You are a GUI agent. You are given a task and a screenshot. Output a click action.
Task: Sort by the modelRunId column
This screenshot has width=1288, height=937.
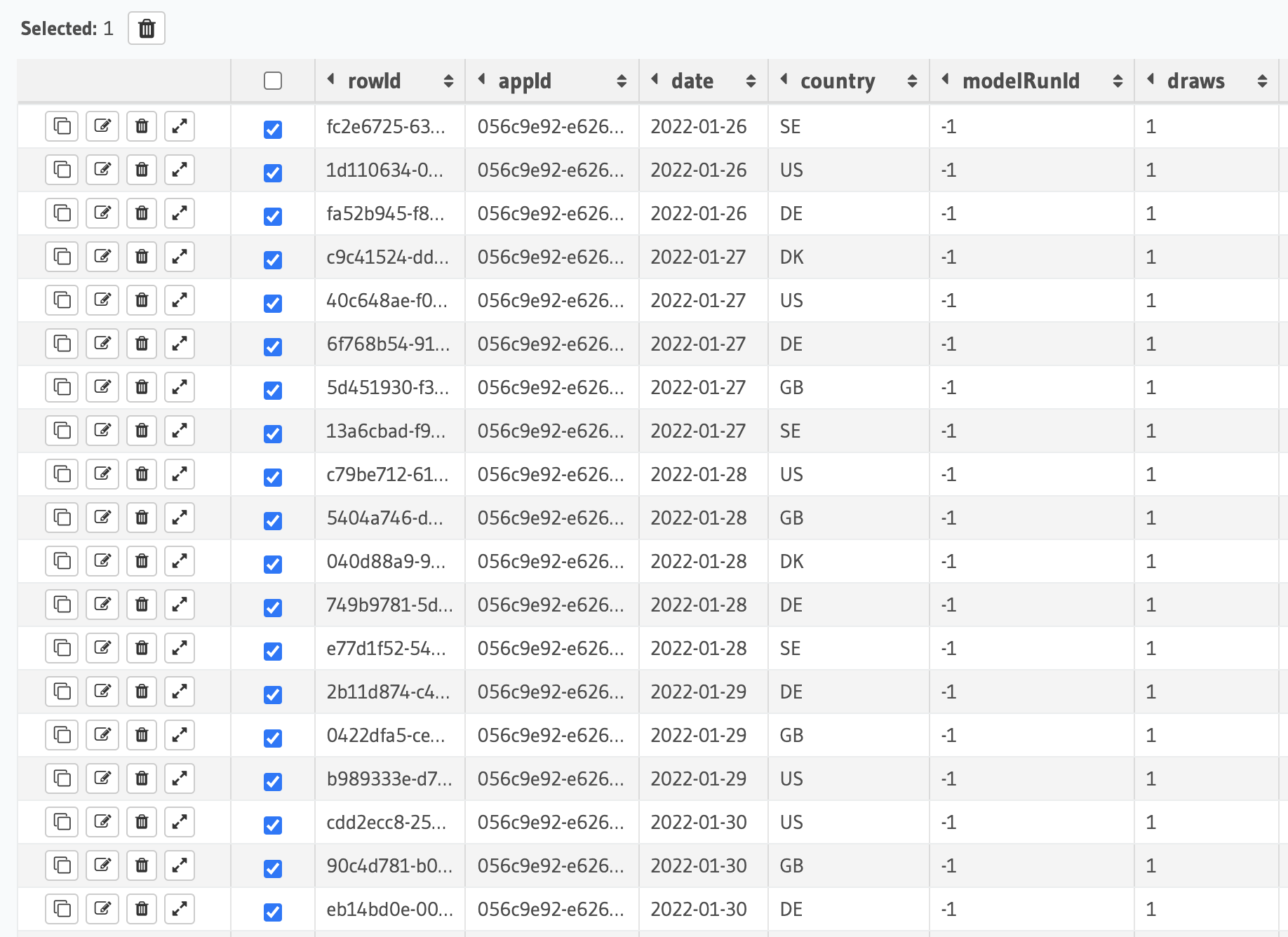[x=1118, y=81]
